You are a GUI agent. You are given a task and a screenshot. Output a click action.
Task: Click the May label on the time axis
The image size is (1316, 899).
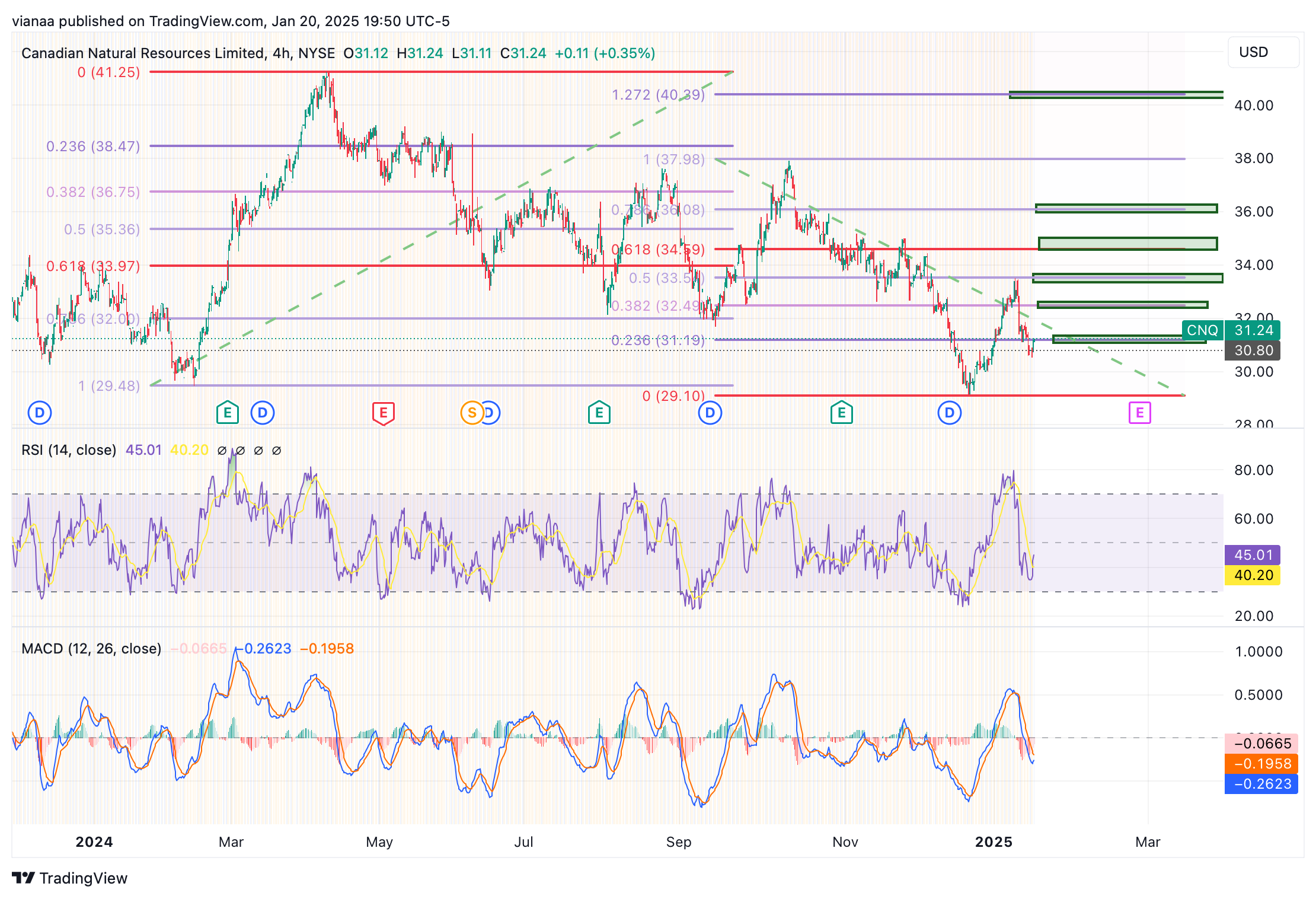(x=379, y=842)
